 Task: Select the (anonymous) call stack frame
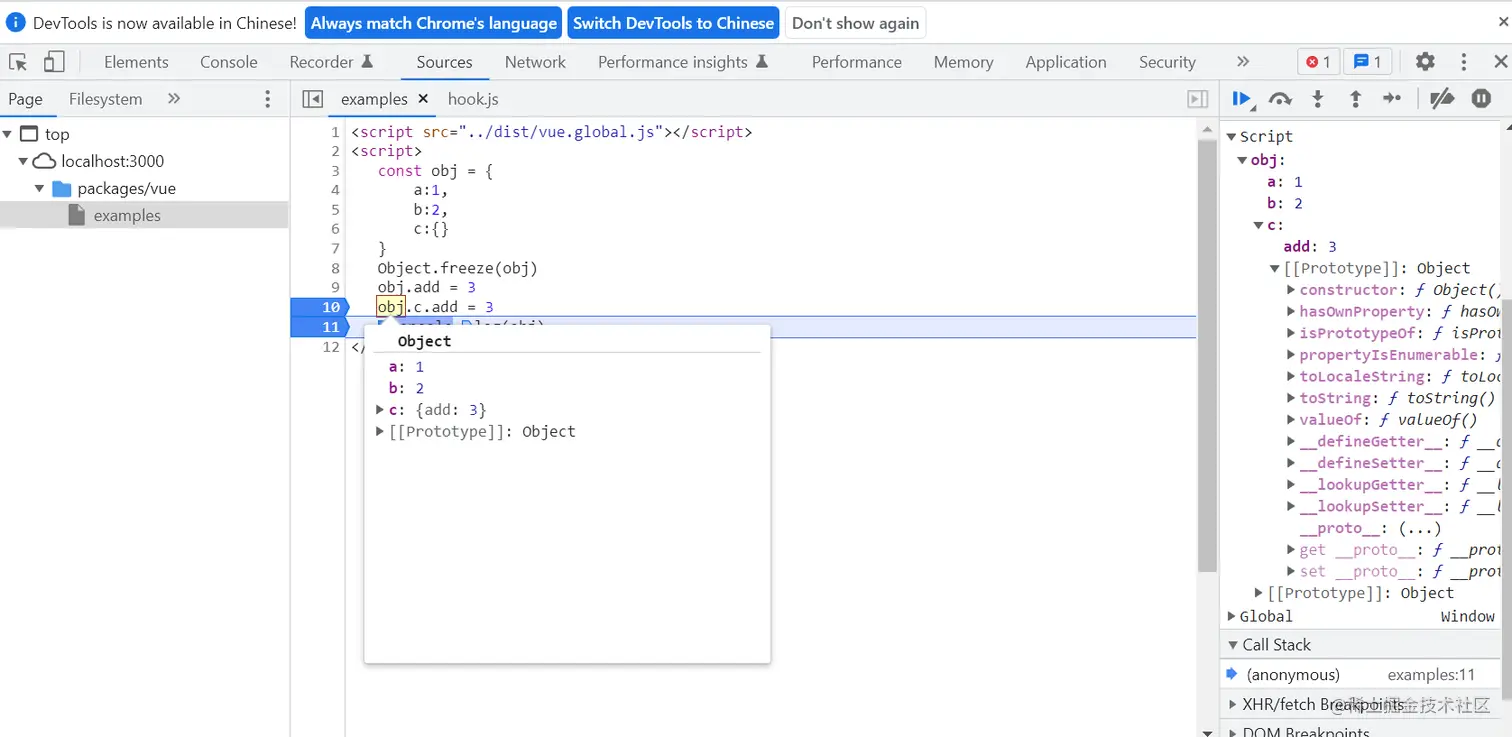point(1361,675)
